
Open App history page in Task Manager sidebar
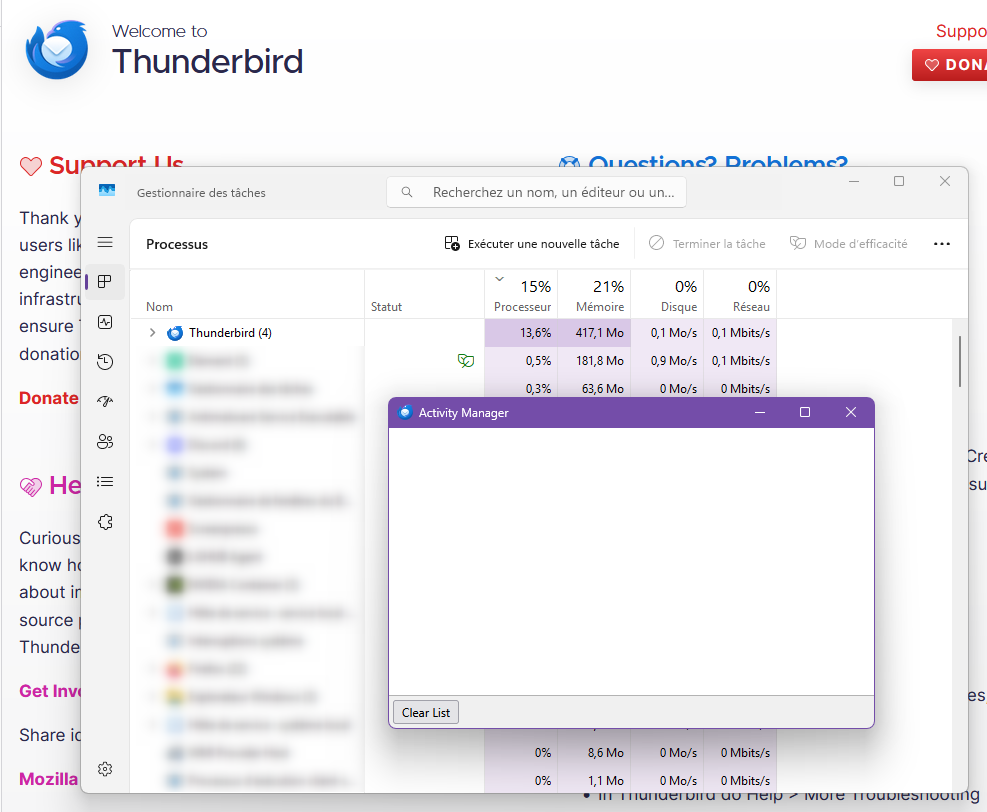point(105,362)
